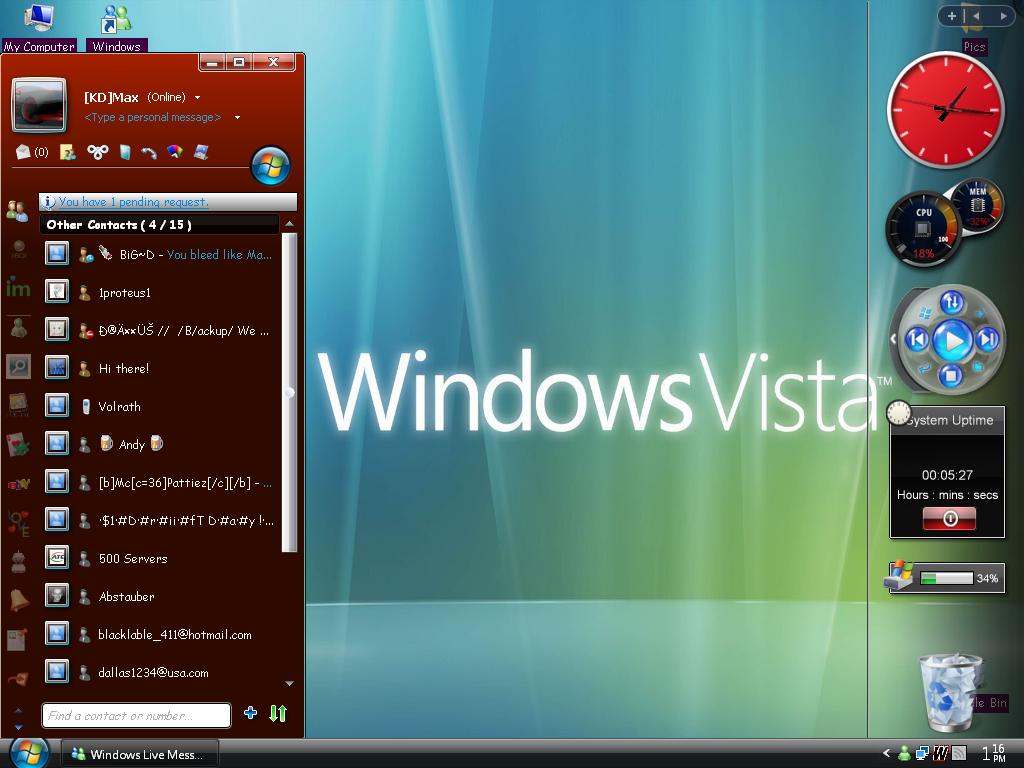Open the bell tab in sidebar
Screen dimensions: 1024x768
18,600
